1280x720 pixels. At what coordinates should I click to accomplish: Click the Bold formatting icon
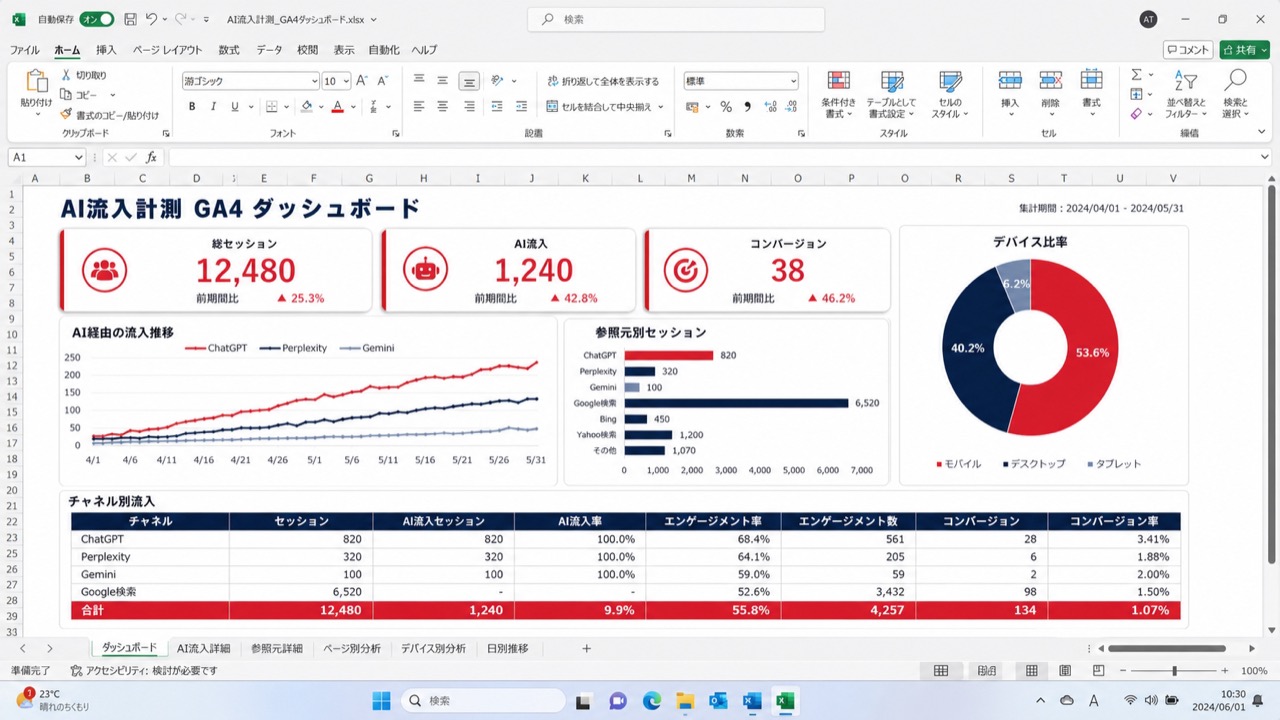192,107
